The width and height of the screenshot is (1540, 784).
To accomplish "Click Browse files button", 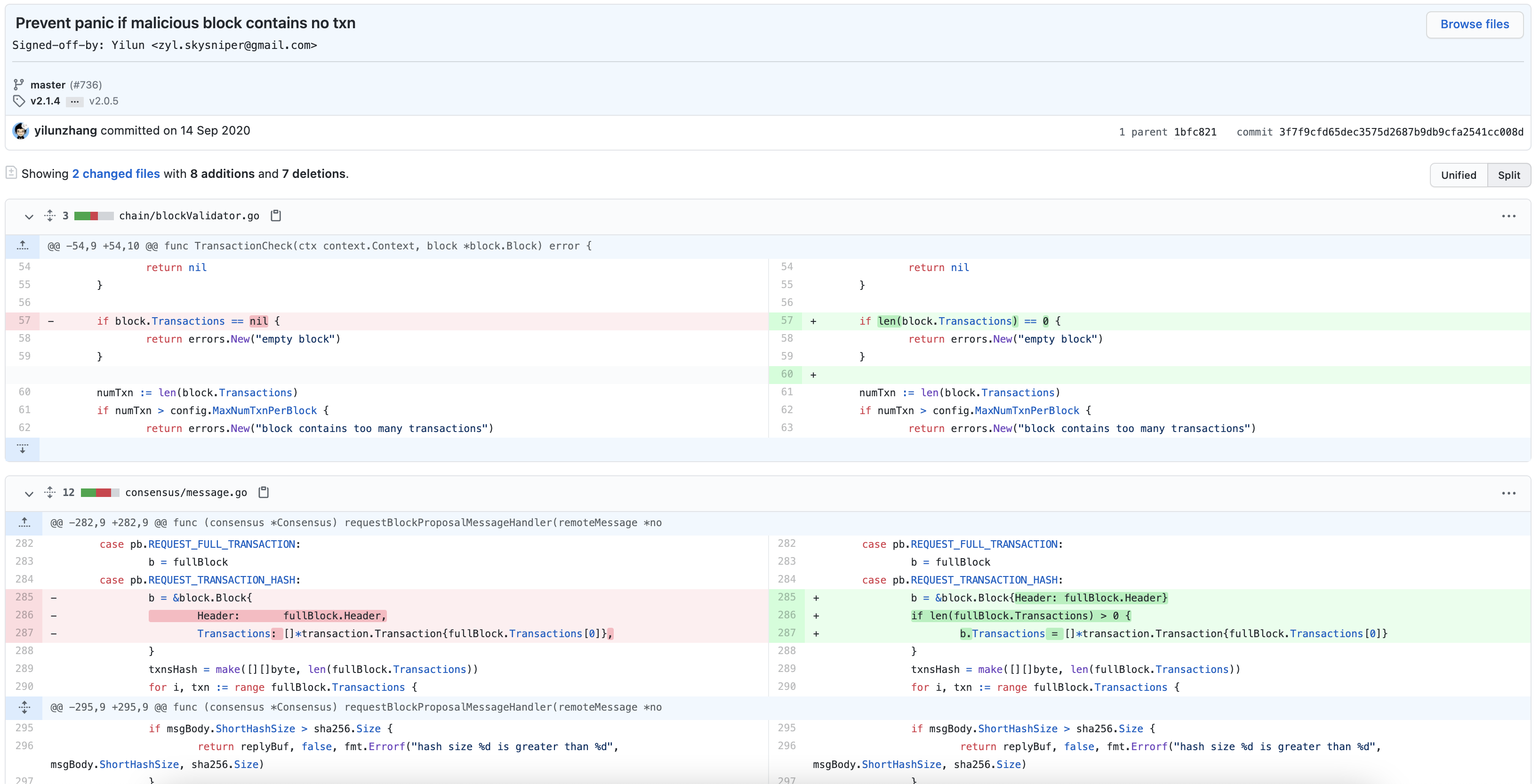I will pos(1474,24).
